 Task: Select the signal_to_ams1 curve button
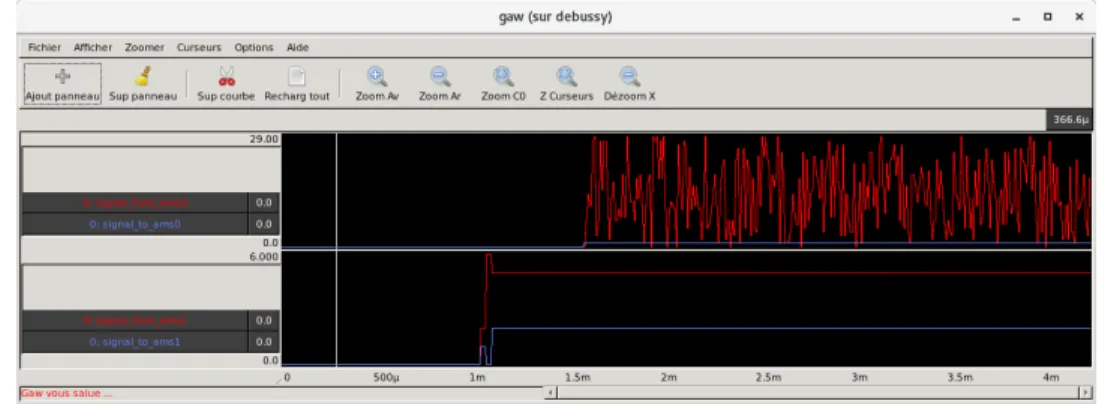coord(135,341)
